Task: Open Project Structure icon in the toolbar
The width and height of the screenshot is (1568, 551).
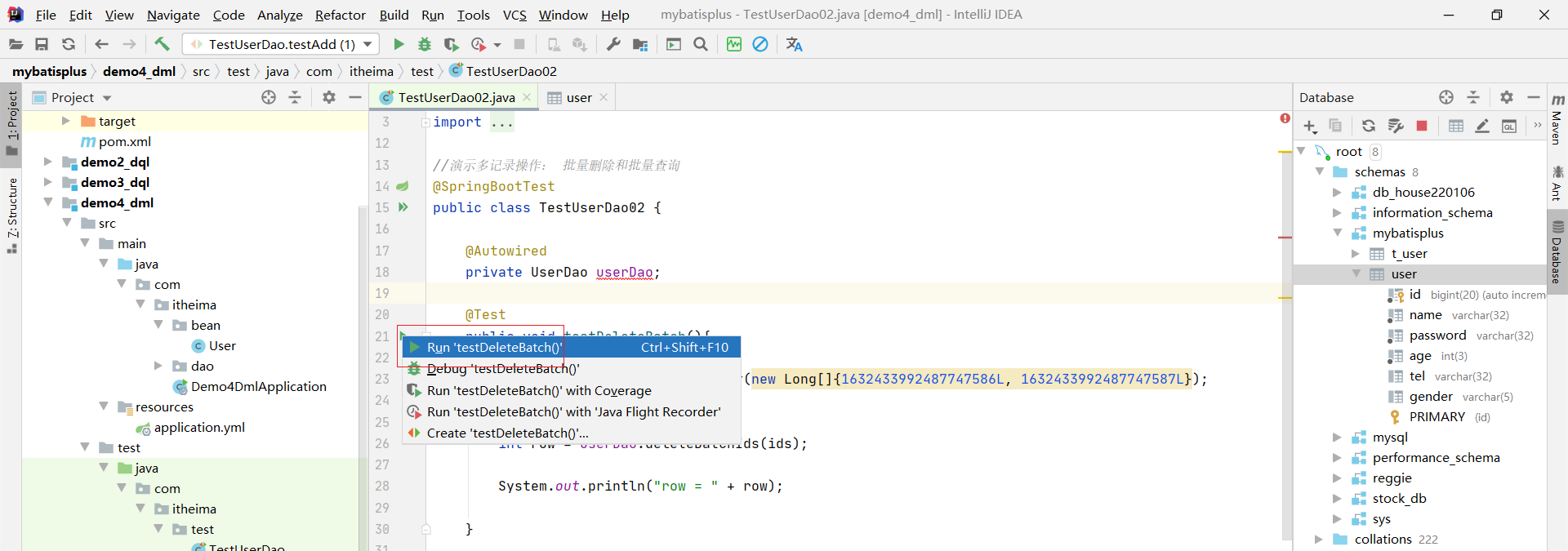Action: click(640, 44)
